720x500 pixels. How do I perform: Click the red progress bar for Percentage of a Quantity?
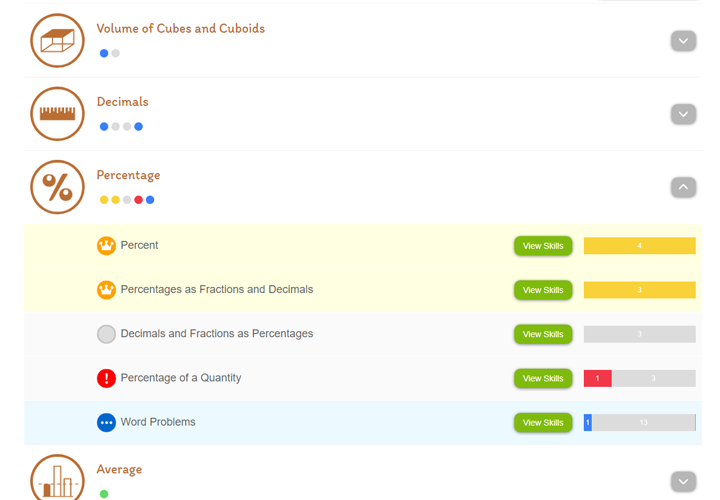(x=597, y=379)
